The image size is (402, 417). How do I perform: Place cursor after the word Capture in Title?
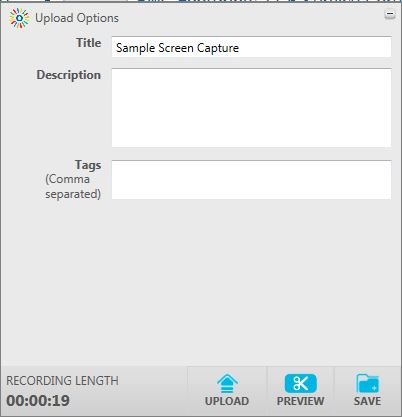pos(240,48)
